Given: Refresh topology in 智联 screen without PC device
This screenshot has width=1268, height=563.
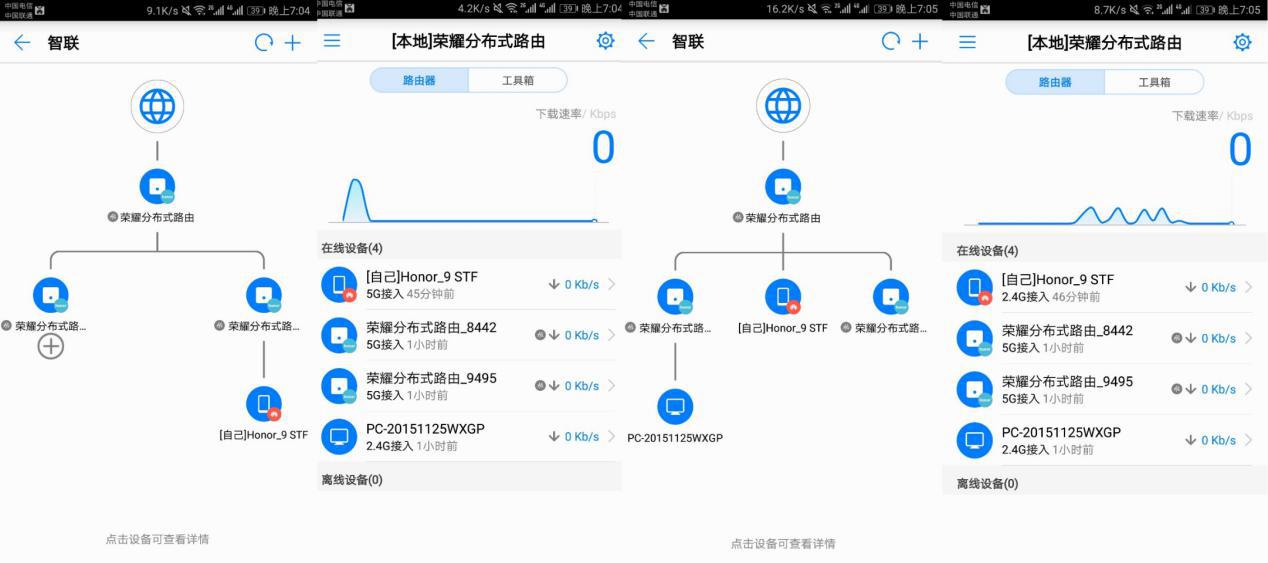Looking at the screenshot, I should pyautogui.click(x=263, y=43).
